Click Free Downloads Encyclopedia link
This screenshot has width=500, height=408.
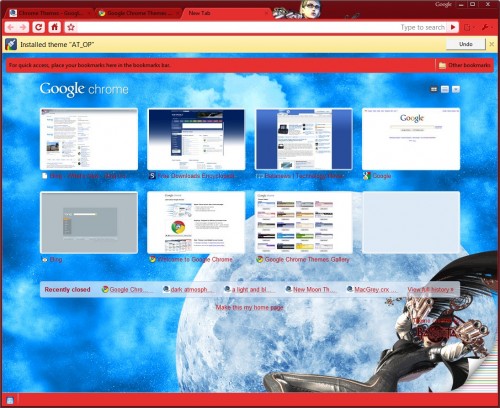pos(196,176)
